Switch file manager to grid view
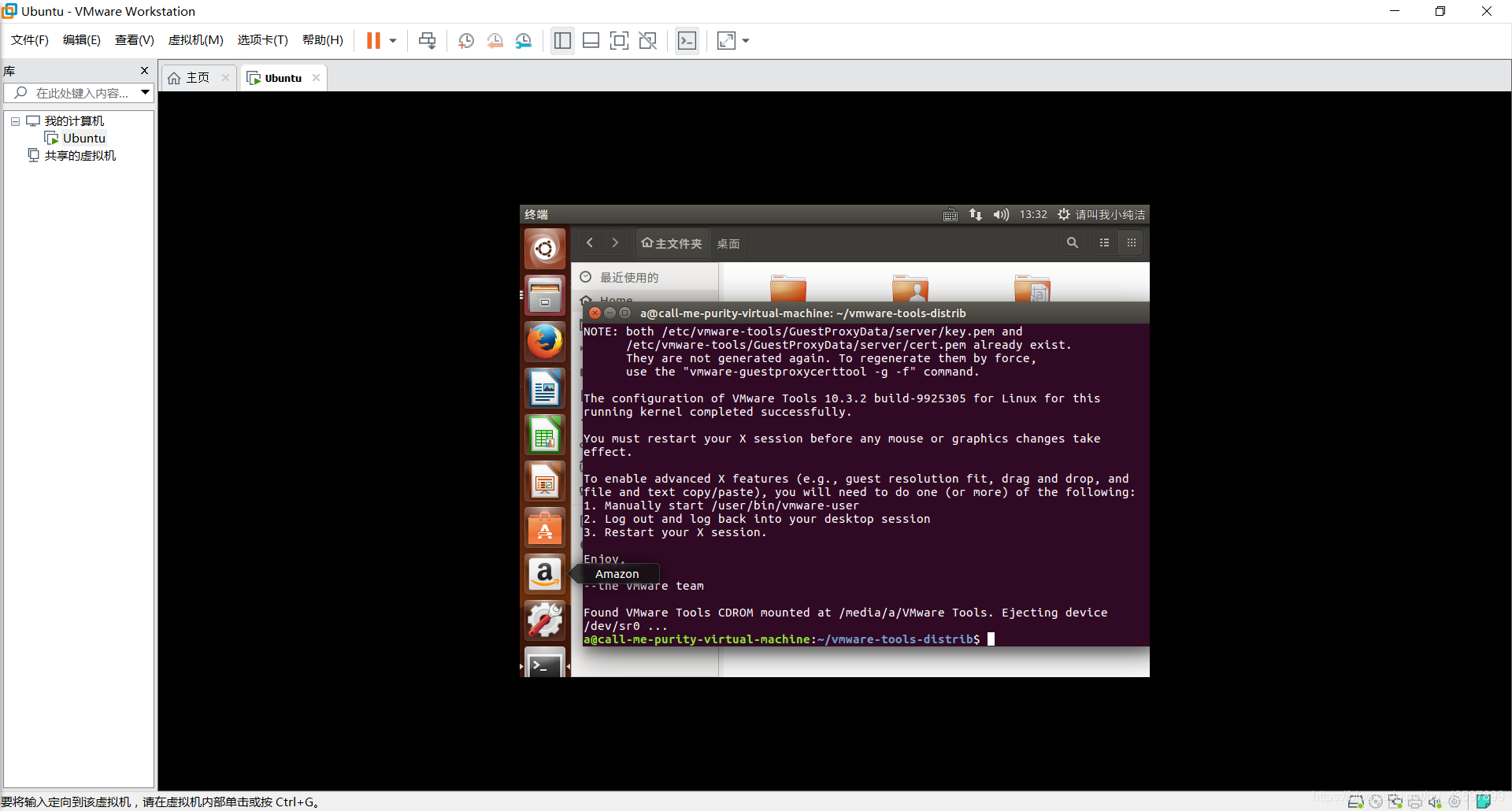Image resolution: width=1512 pixels, height=811 pixels. [1132, 243]
